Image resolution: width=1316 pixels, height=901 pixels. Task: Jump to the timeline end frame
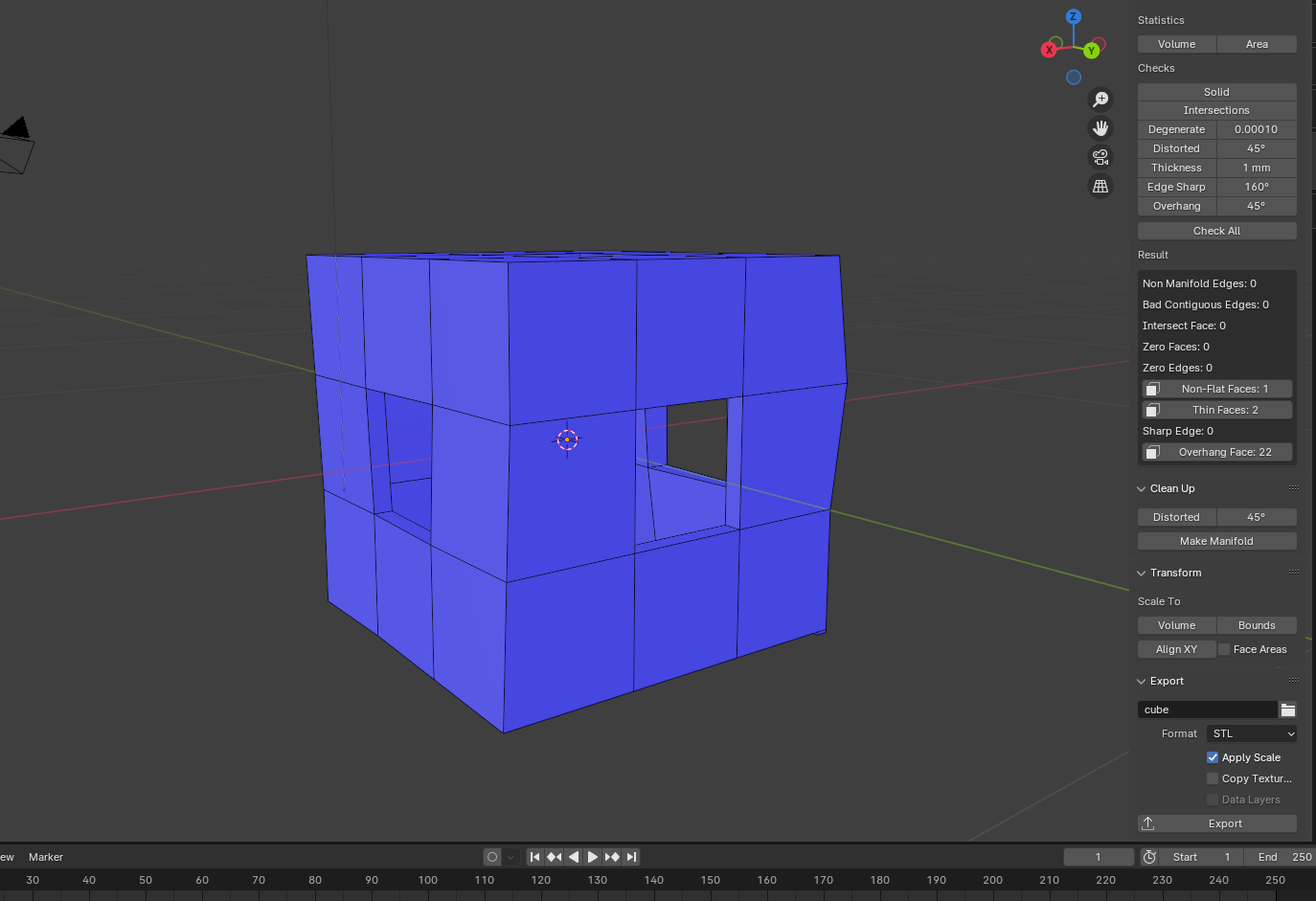[x=630, y=857]
